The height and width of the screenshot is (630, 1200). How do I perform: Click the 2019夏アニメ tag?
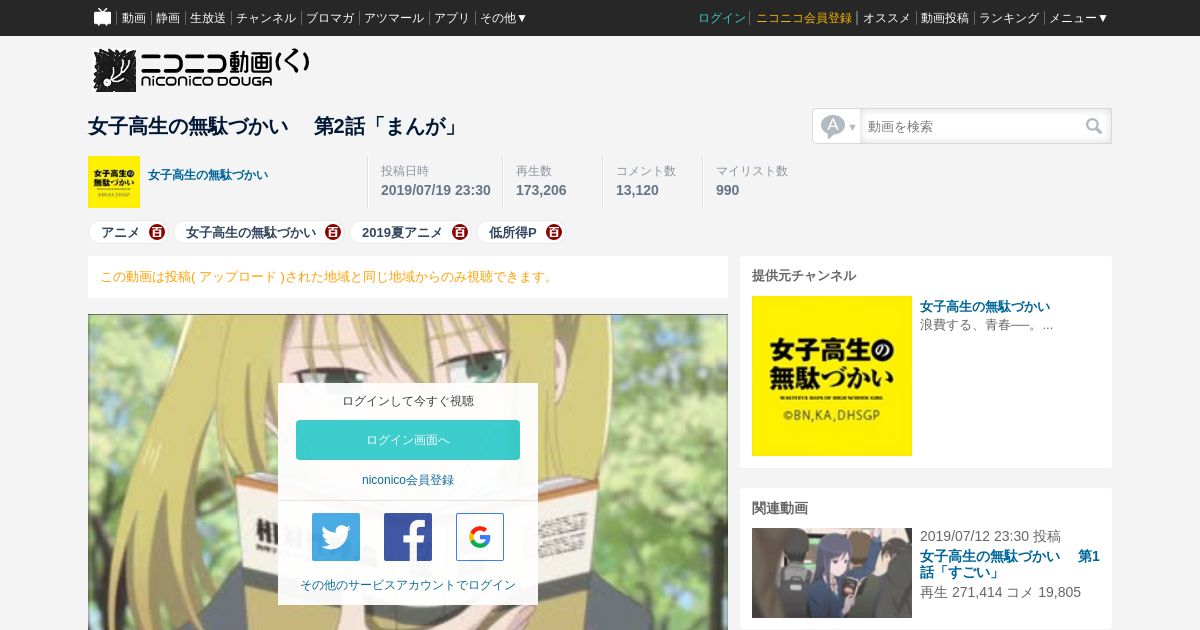tap(402, 232)
